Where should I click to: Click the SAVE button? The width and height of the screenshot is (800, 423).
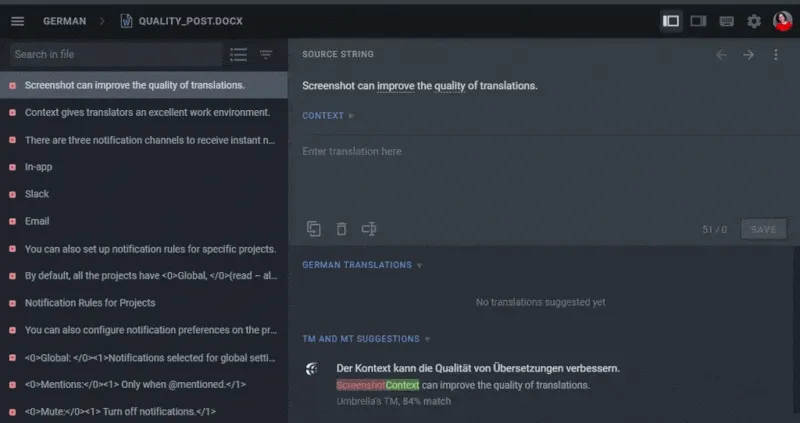click(x=763, y=229)
